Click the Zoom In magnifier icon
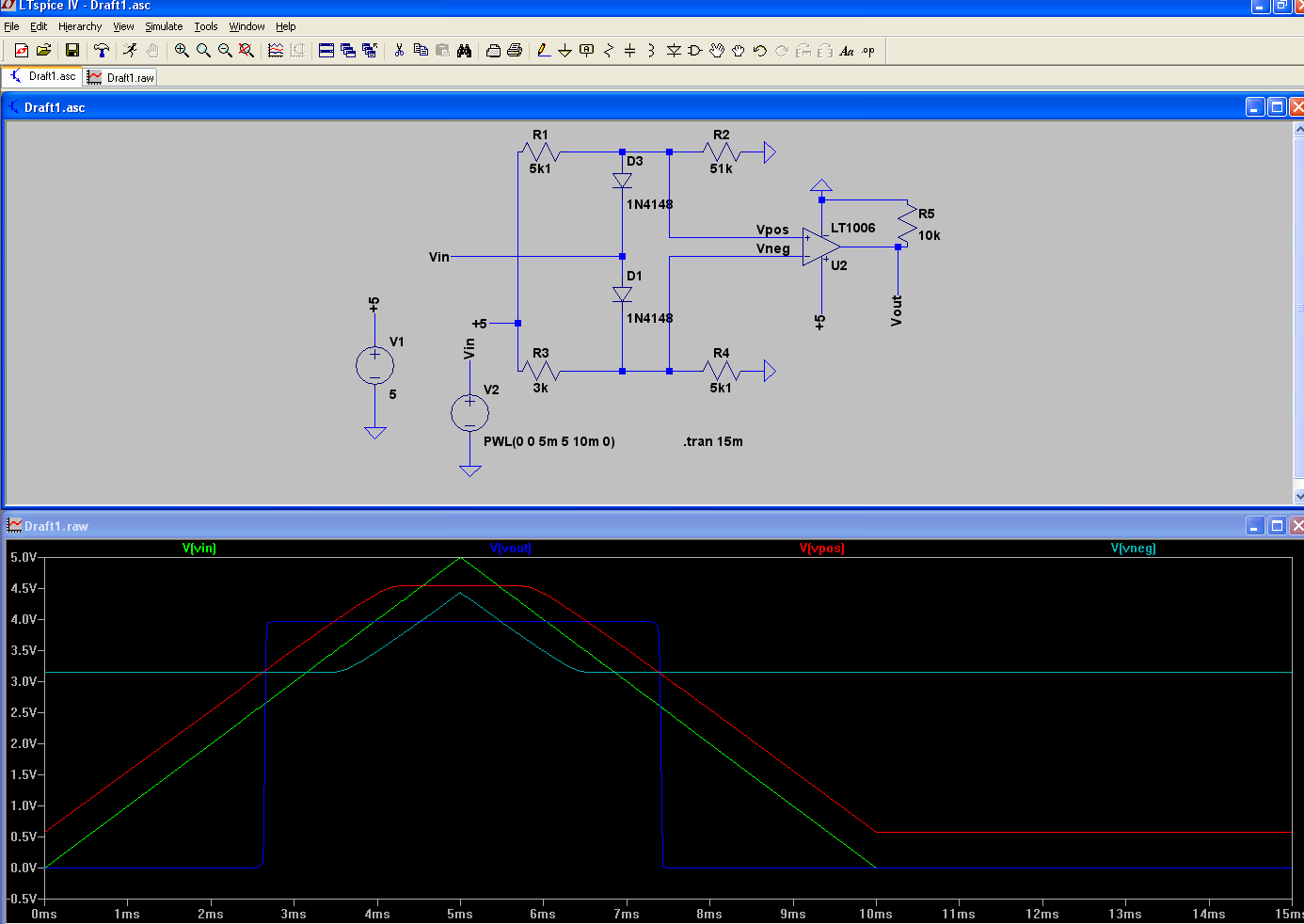1304x924 pixels. pyautogui.click(x=182, y=51)
